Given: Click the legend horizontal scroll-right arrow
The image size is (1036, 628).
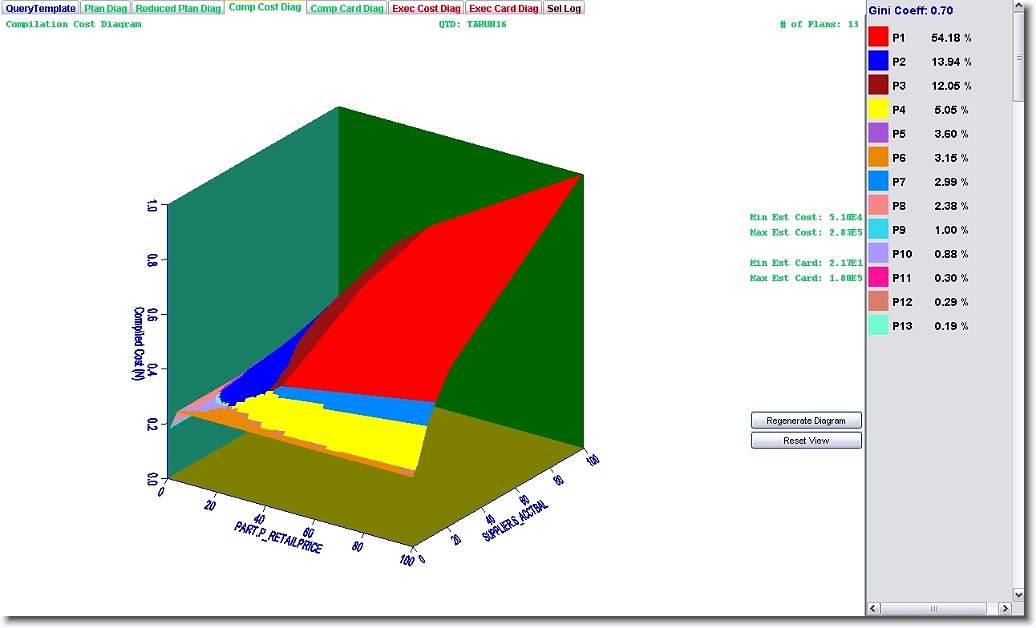Looking at the screenshot, I should 1004,608.
